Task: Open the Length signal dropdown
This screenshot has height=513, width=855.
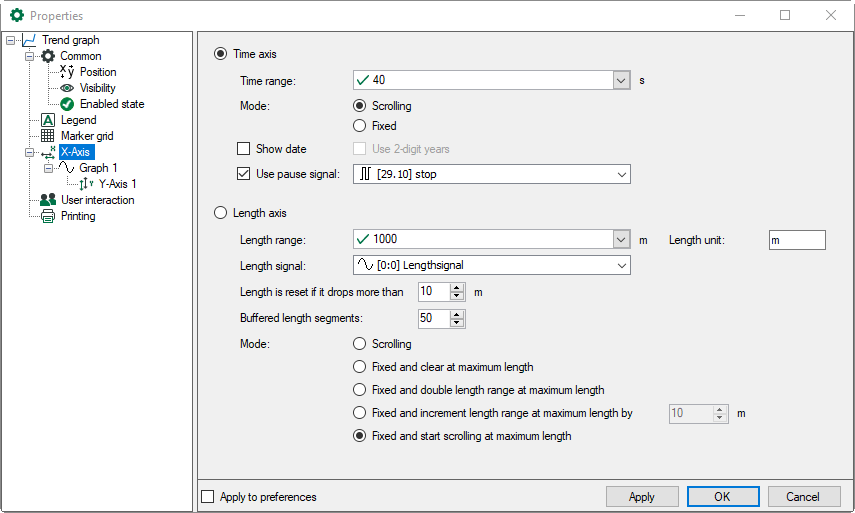Action: 621,265
